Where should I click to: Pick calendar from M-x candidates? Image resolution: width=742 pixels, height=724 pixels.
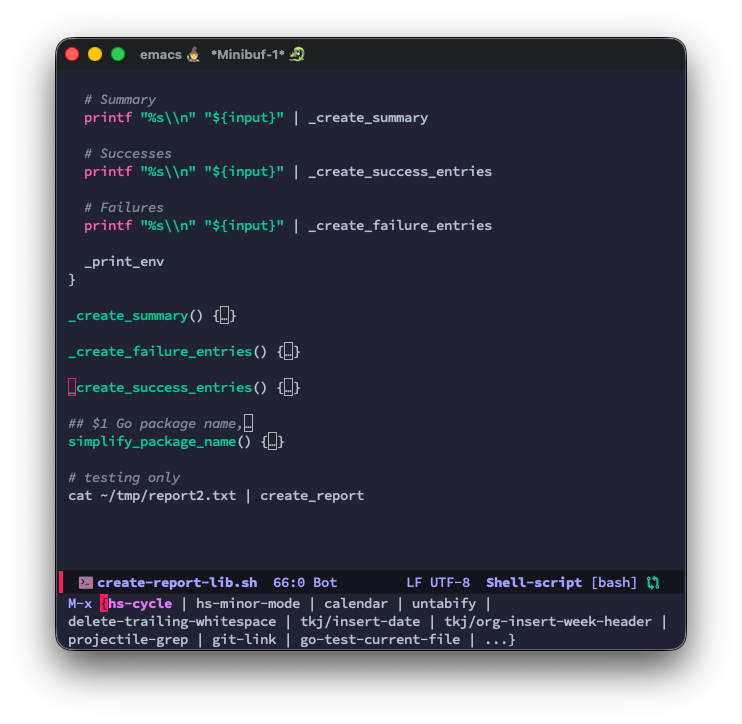click(355, 603)
